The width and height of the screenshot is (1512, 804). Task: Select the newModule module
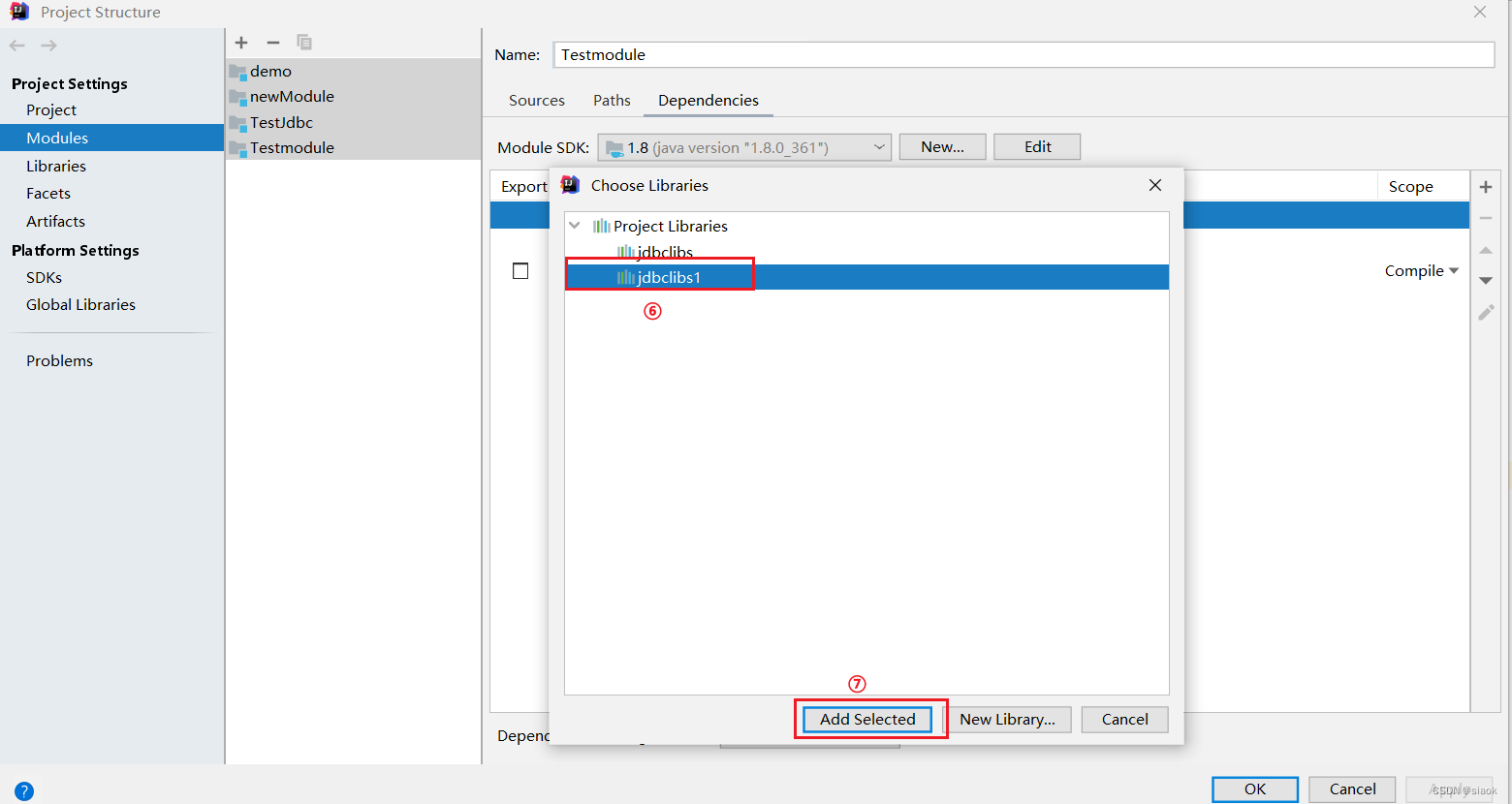coord(354,97)
